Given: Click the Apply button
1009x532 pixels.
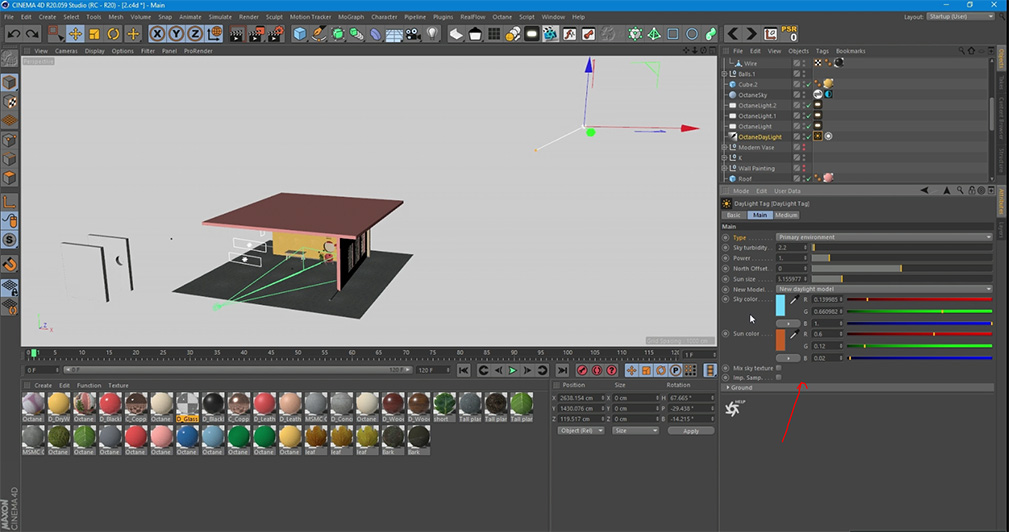Looking at the screenshot, I should pos(690,431).
